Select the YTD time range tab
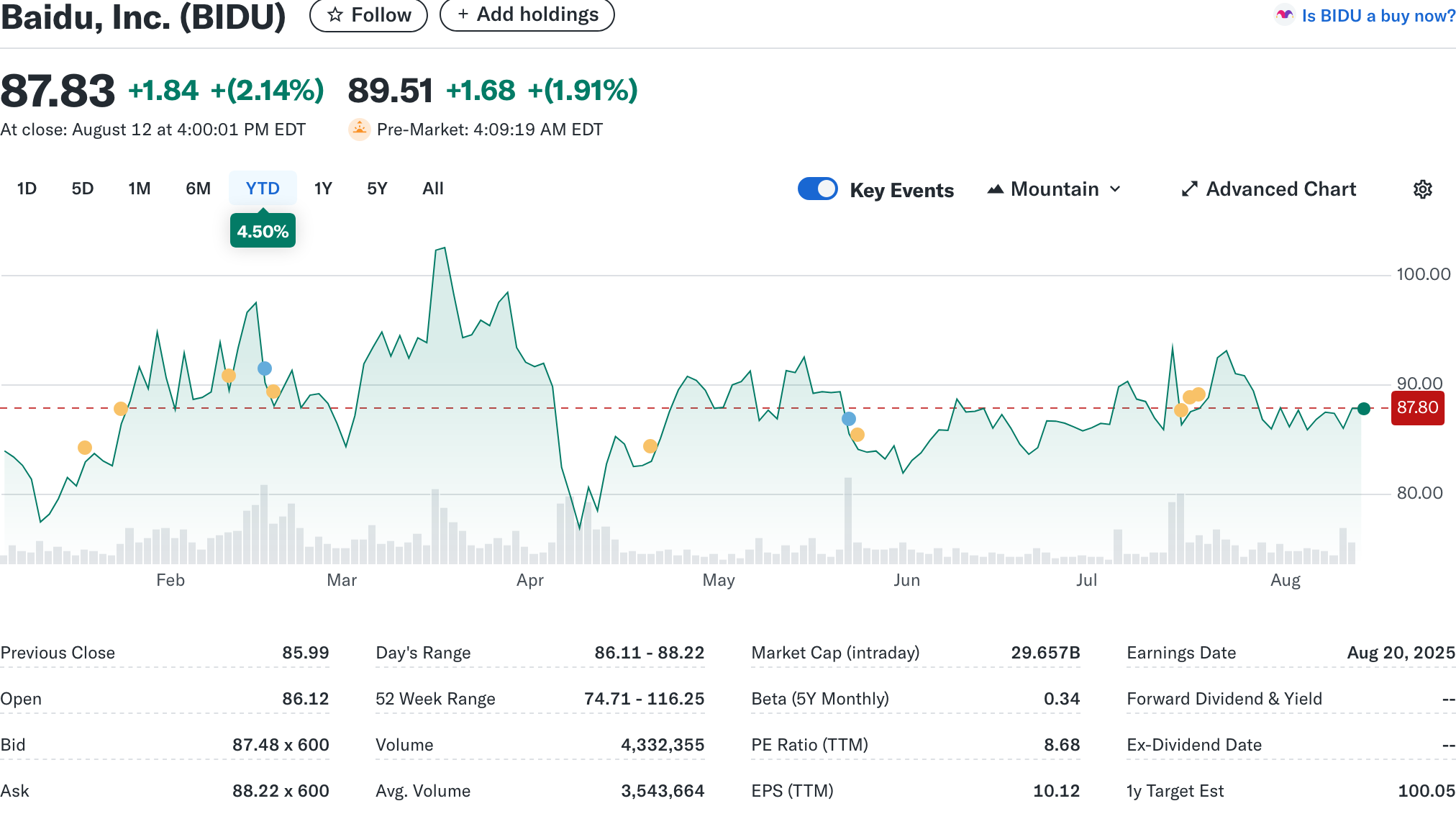Viewport: 1456px width, 819px height. (263, 189)
